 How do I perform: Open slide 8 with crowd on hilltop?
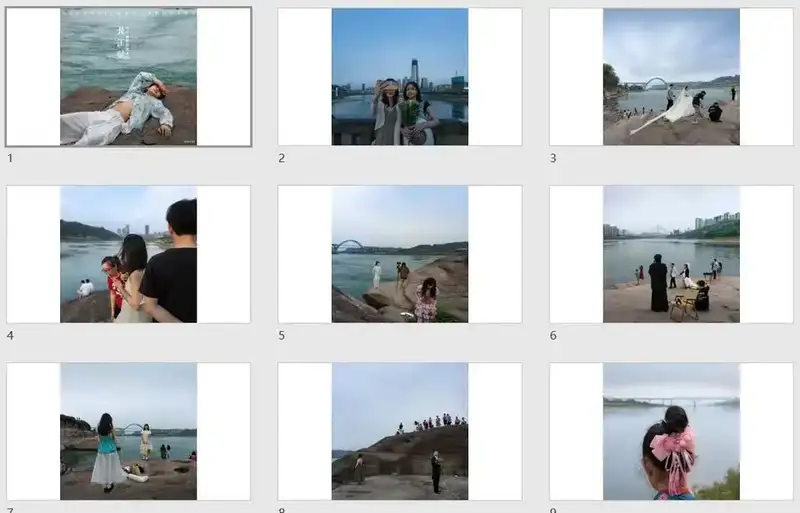pos(399,431)
